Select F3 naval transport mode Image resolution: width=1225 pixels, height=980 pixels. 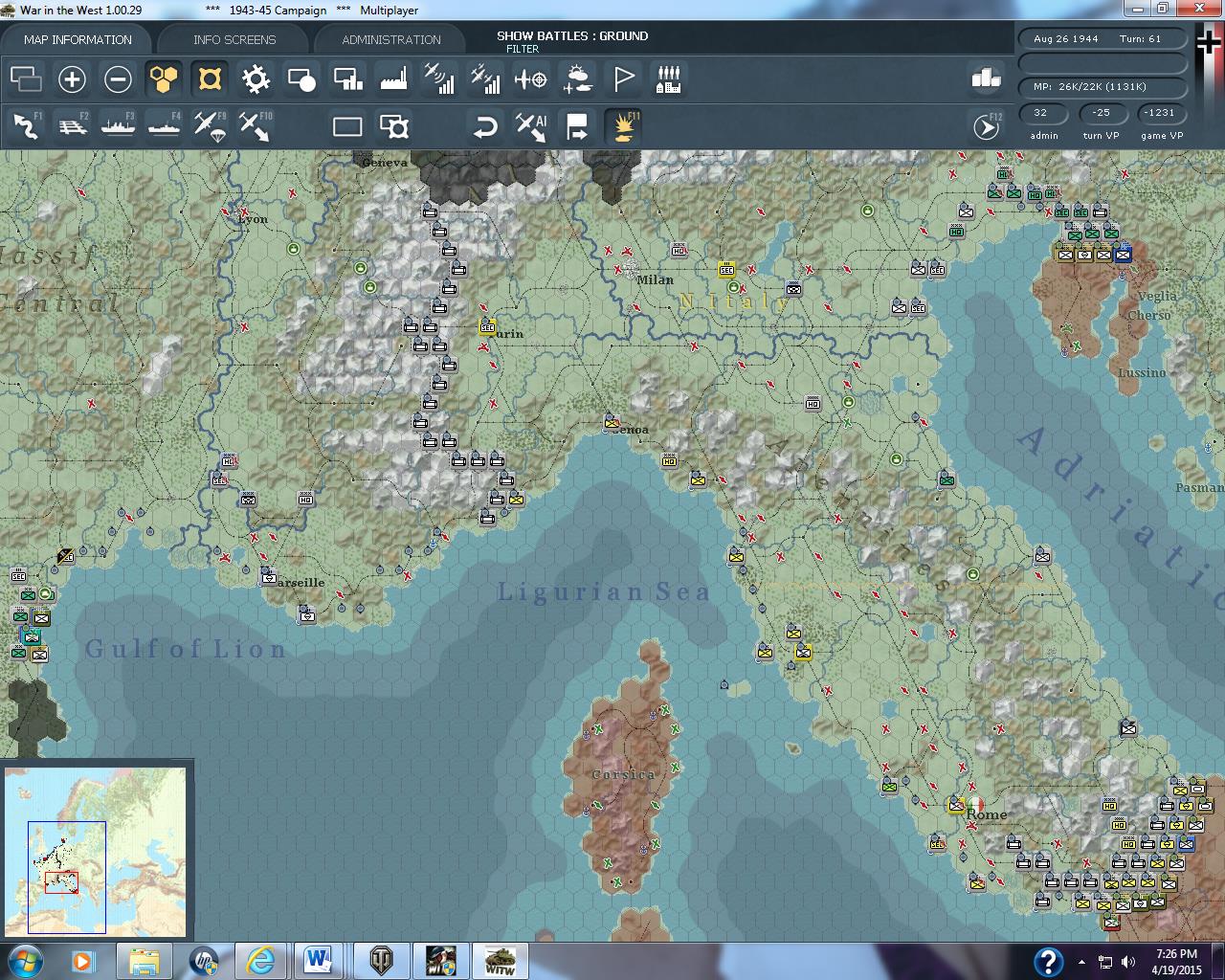pyautogui.click(x=118, y=126)
